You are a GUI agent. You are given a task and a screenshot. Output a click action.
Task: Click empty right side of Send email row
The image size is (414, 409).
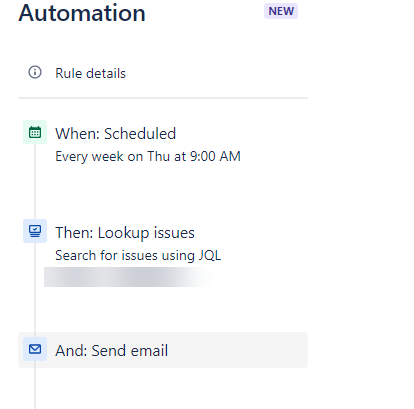pos(240,350)
